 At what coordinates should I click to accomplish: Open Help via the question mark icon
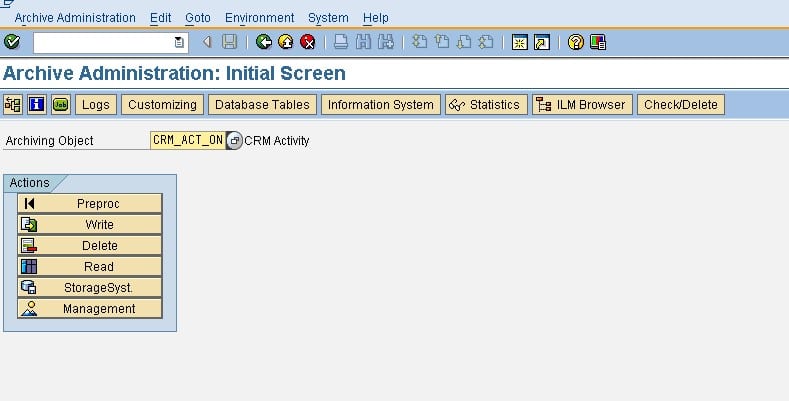[576, 42]
